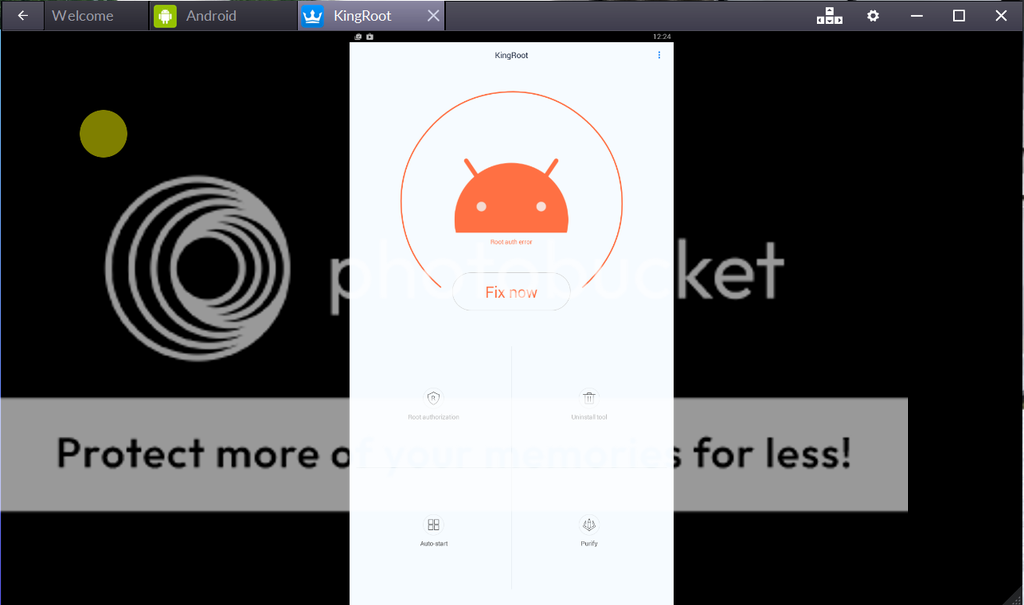Open the settings gear icon
The width and height of the screenshot is (1024, 605).
[x=873, y=16]
